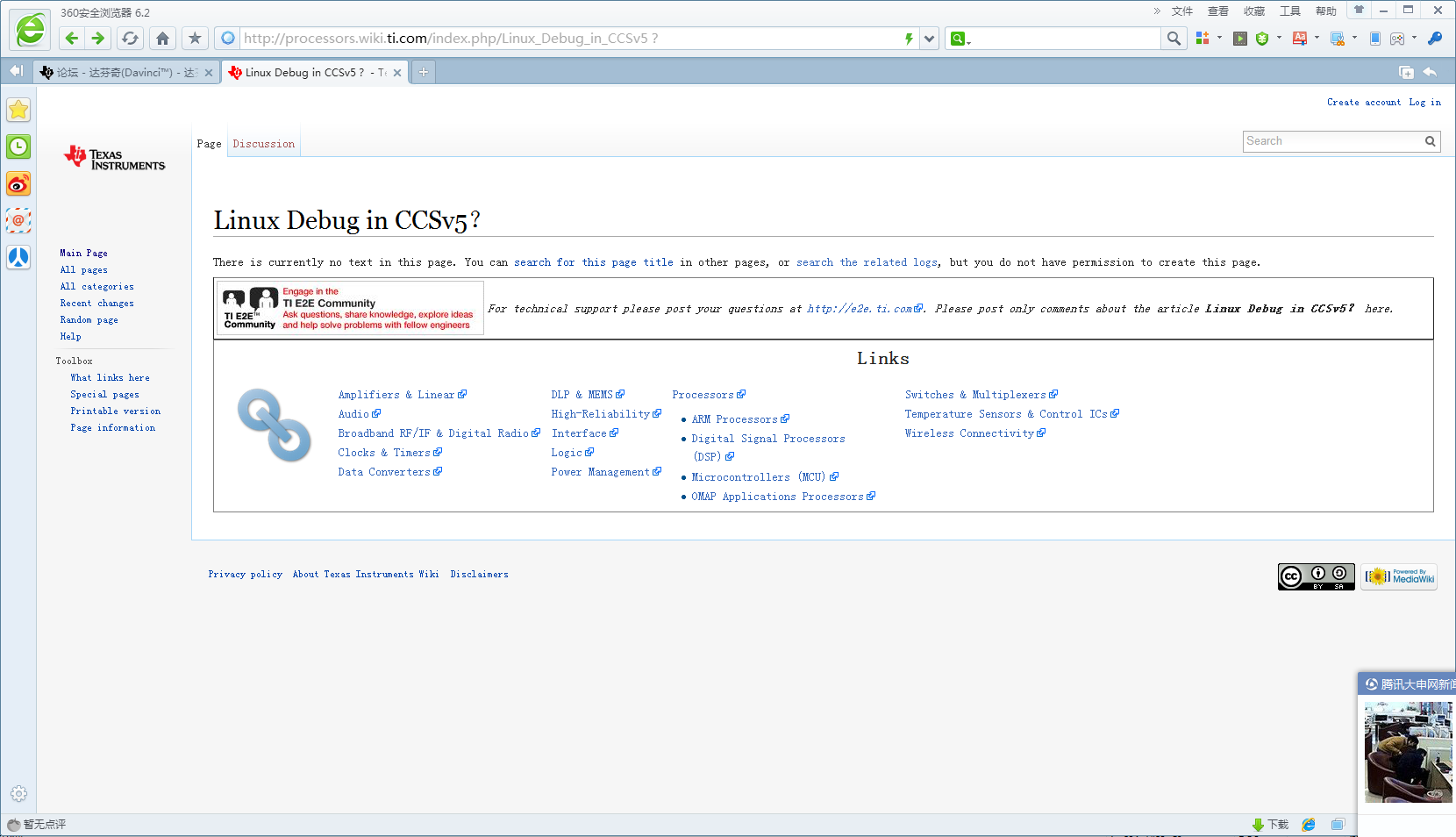Open the Main Page sidebar link
The height and width of the screenshot is (837, 1456).
tap(84, 254)
